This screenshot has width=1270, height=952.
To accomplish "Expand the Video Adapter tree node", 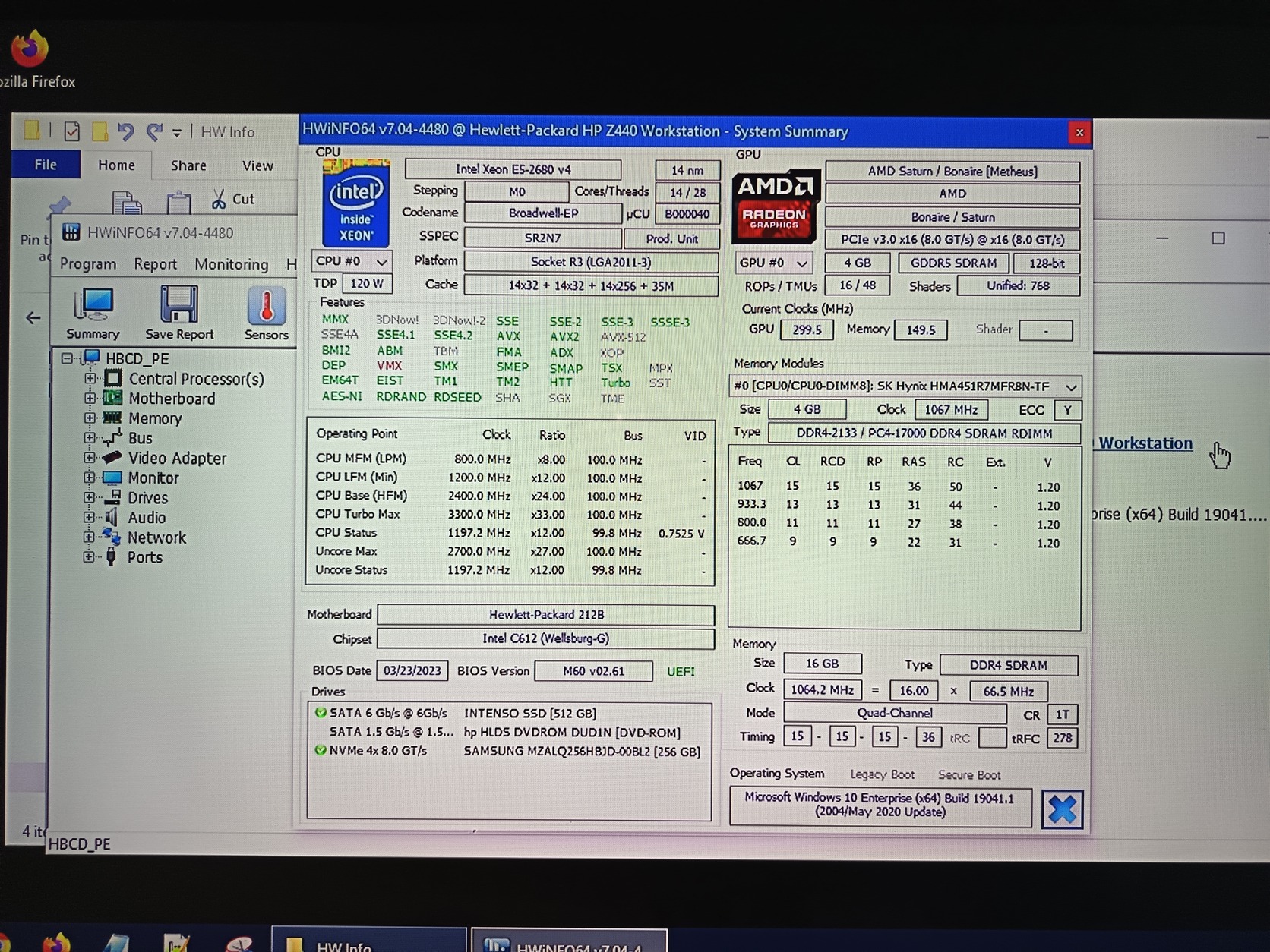I will pos(90,458).
